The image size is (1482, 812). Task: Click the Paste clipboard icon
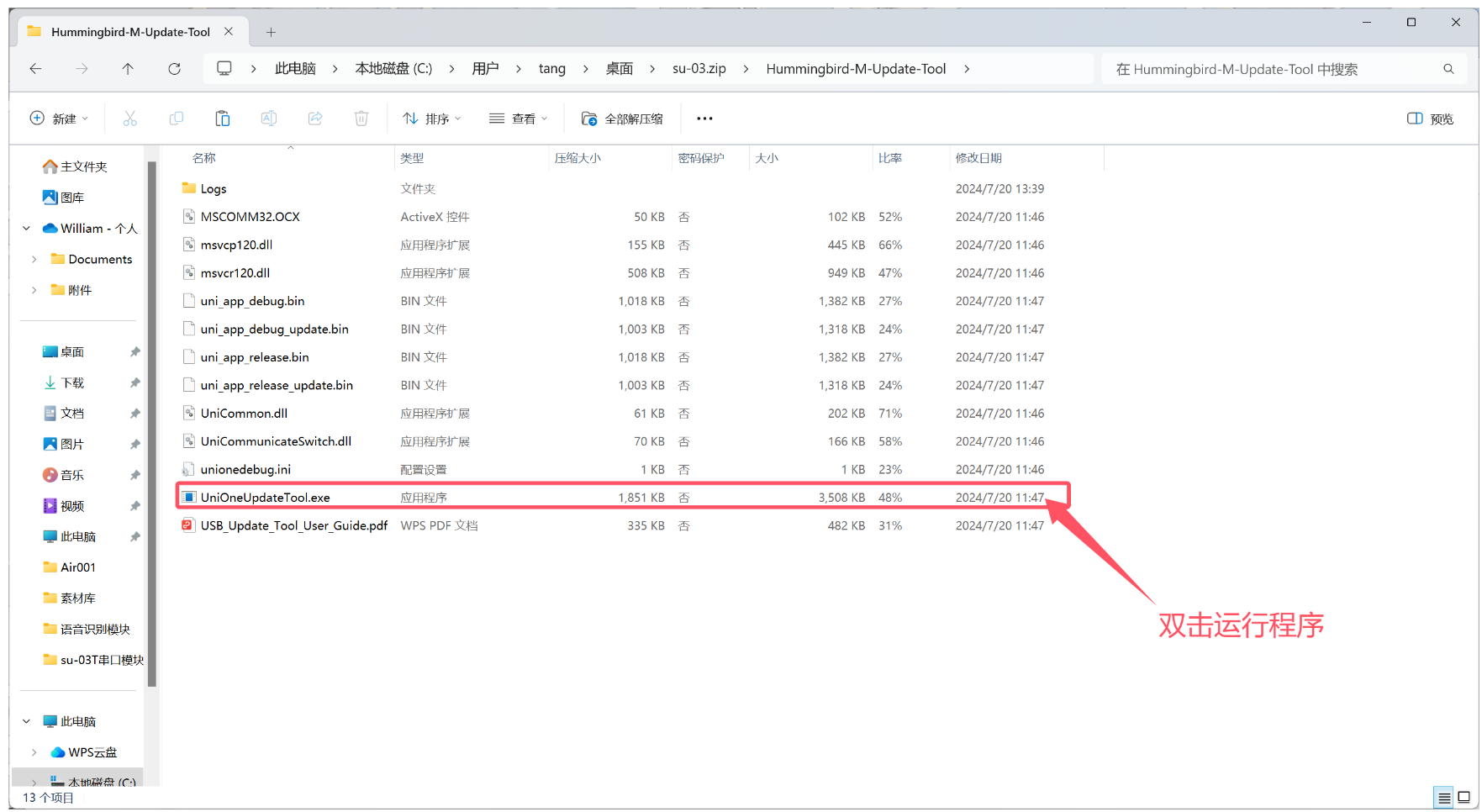222,119
